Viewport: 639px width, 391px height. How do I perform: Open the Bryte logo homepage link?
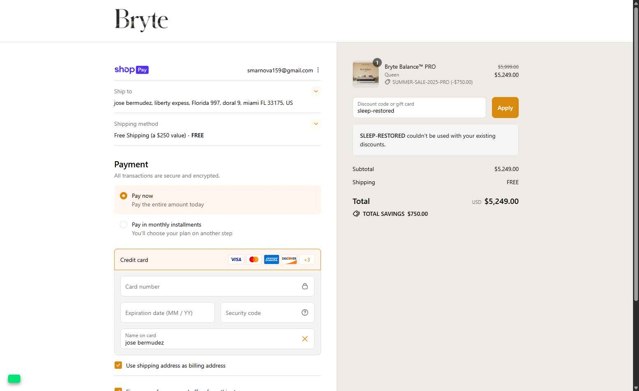tap(141, 20)
